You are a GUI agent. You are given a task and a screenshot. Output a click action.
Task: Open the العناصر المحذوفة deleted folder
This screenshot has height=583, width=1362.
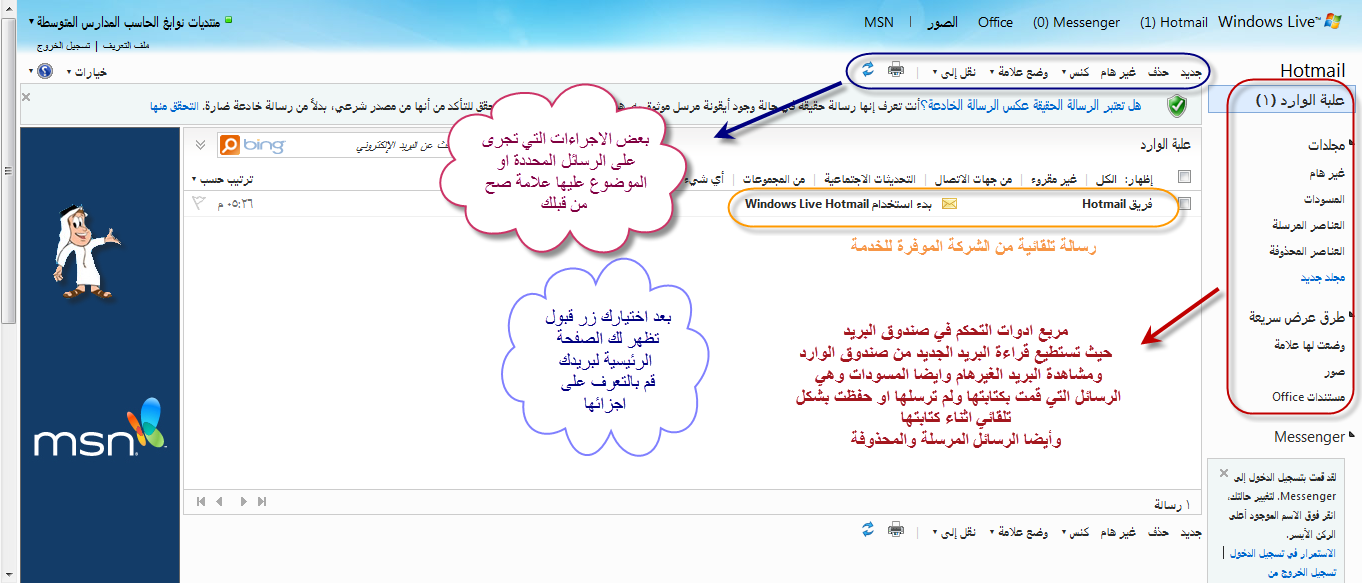[x=1308, y=251]
